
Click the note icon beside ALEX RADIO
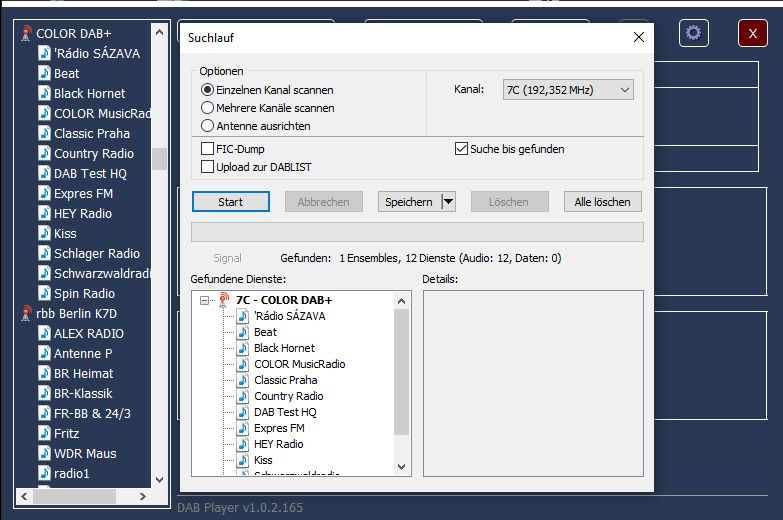coord(44,333)
